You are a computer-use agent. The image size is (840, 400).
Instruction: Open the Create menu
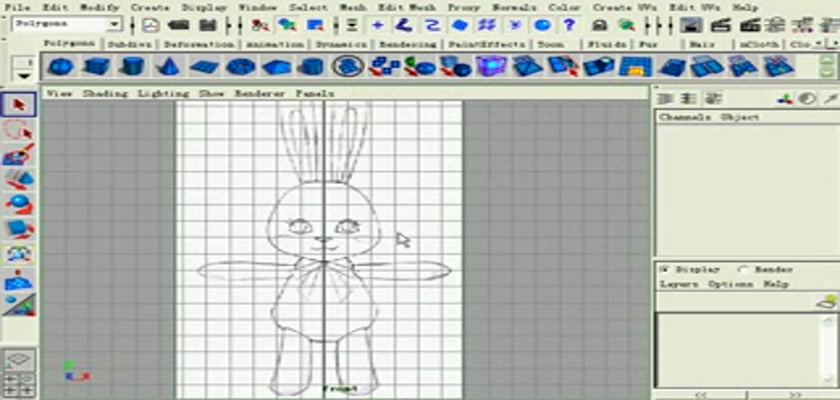(150, 7)
